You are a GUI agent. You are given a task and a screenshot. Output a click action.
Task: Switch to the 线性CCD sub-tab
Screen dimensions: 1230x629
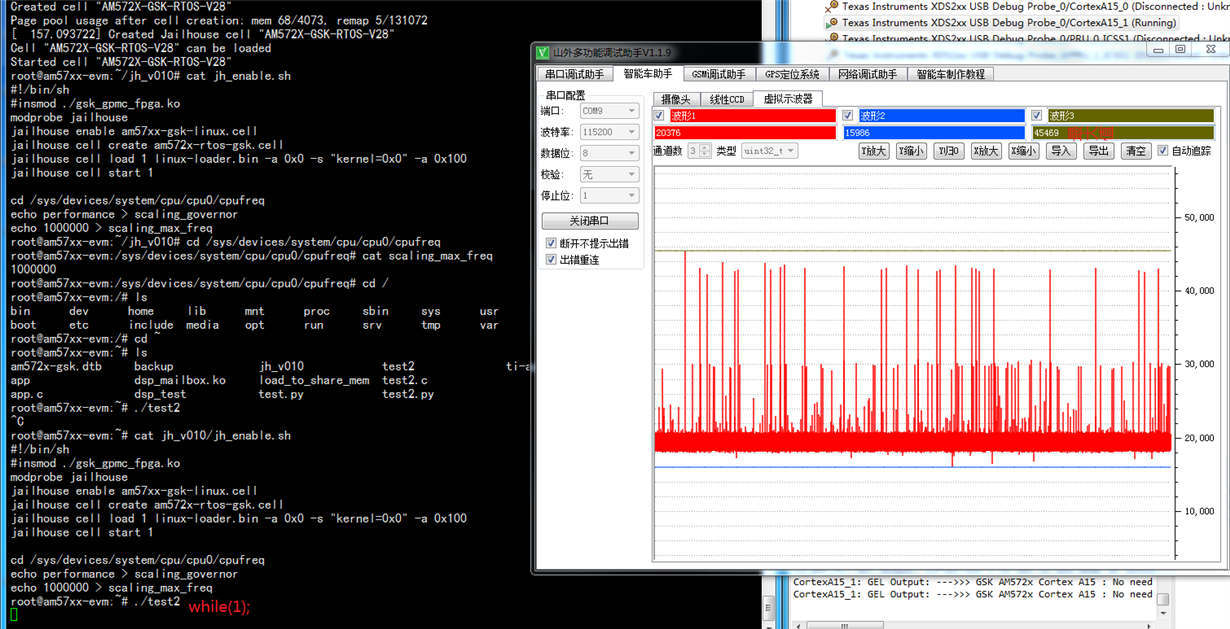point(726,99)
